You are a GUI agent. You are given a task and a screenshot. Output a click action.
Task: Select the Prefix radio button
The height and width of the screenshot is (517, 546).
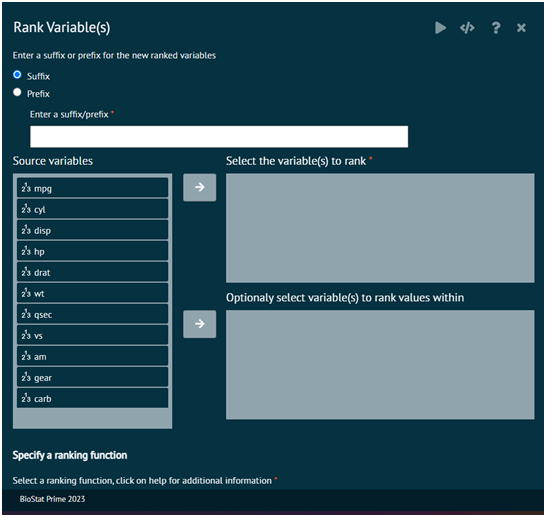pos(17,92)
